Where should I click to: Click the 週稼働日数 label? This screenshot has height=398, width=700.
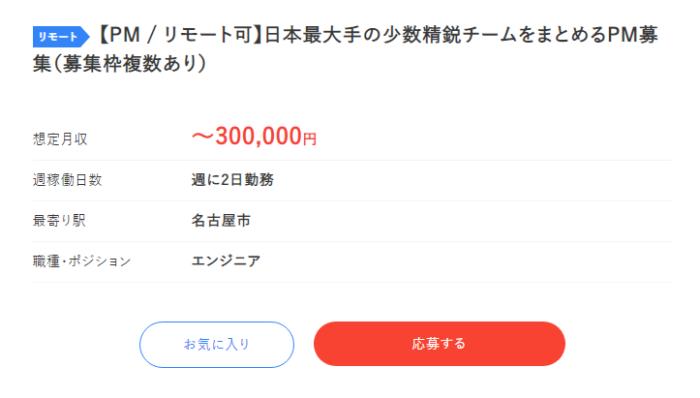pyautogui.click(x=67, y=180)
